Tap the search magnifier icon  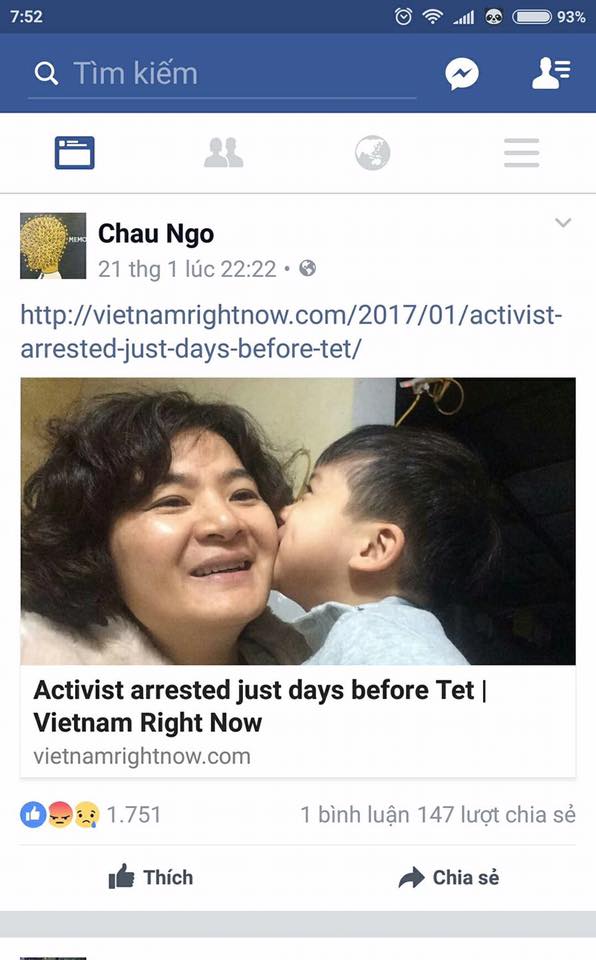coord(46,73)
